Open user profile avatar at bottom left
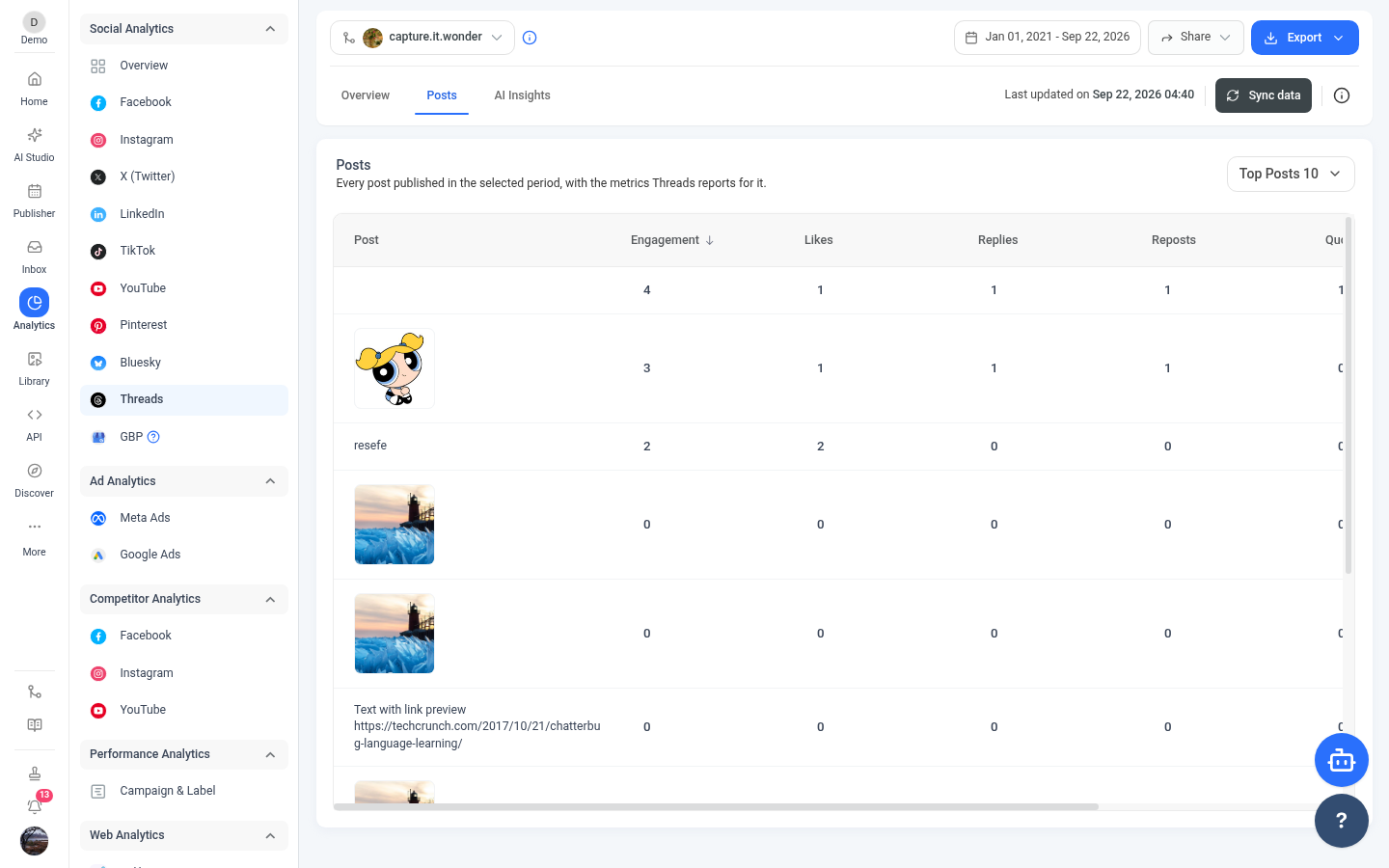The height and width of the screenshot is (868, 1389). tap(34, 841)
